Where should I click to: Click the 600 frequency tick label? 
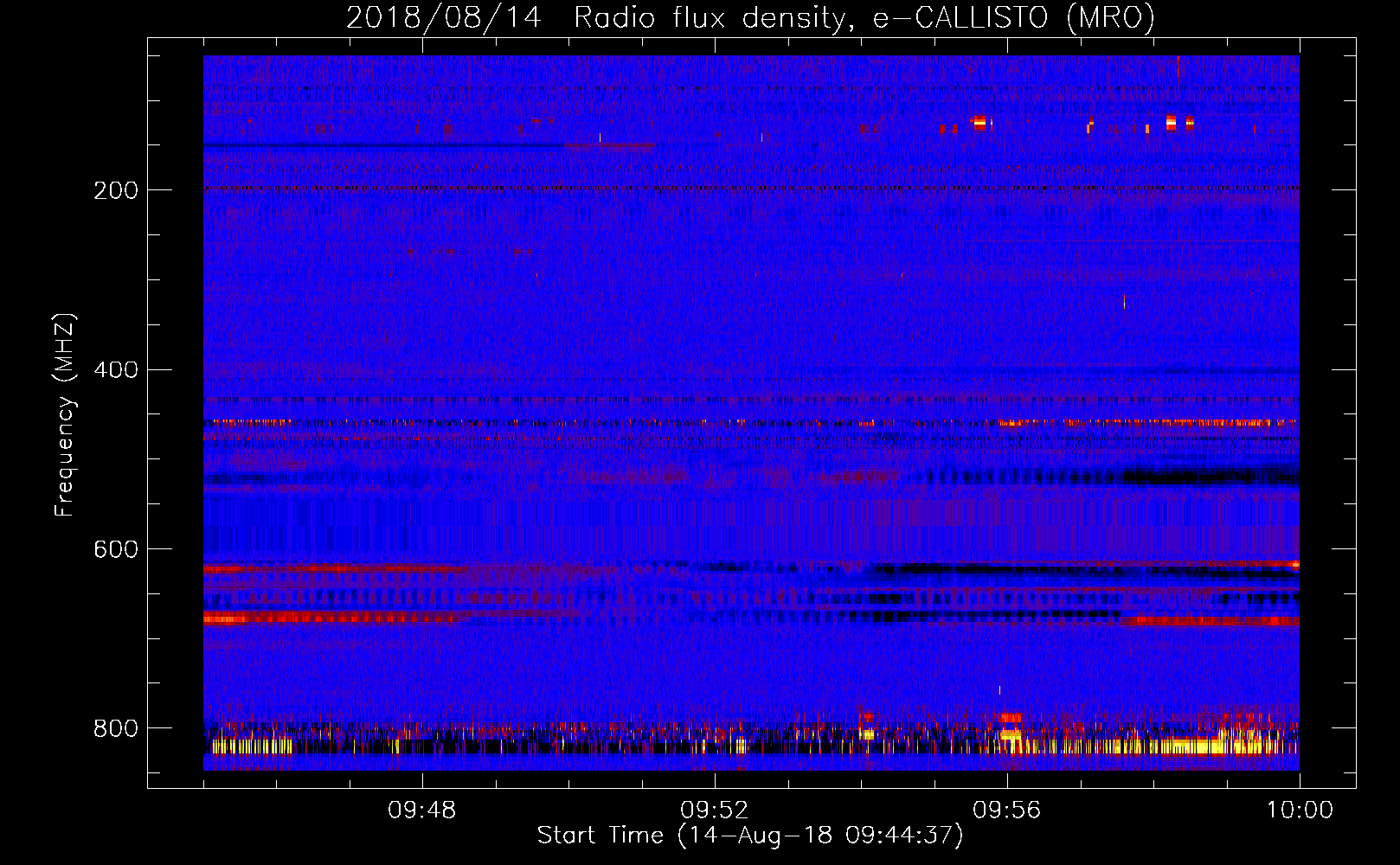click(x=116, y=550)
